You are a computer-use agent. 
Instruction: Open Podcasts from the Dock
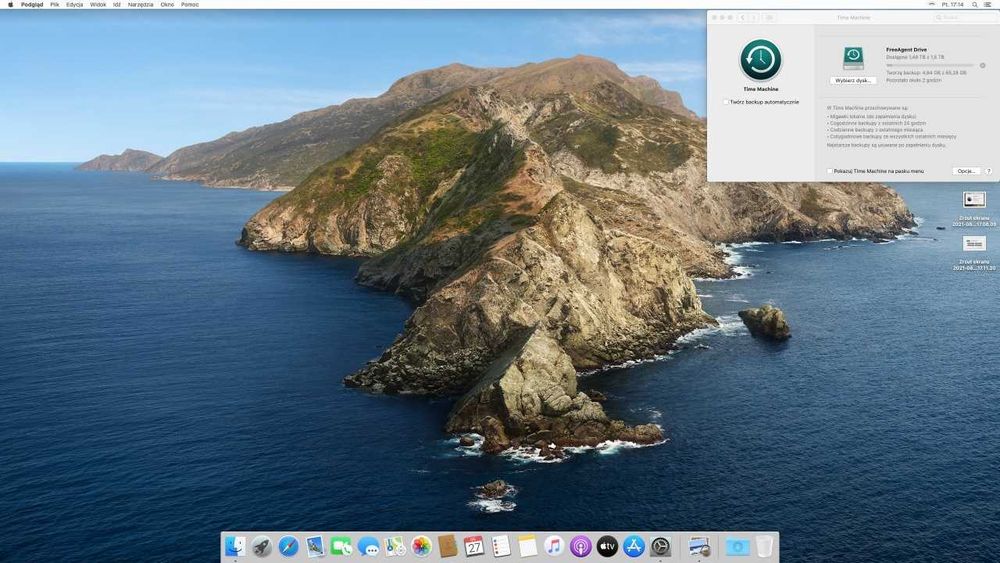click(580, 546)
